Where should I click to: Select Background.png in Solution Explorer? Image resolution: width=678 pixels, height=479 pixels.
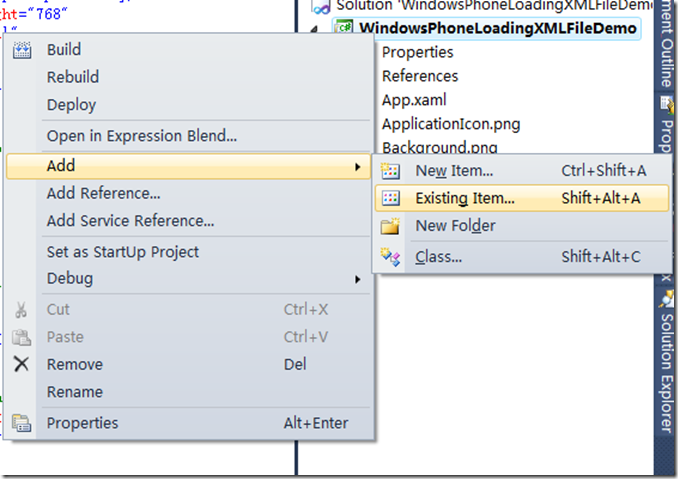(440, 147)
